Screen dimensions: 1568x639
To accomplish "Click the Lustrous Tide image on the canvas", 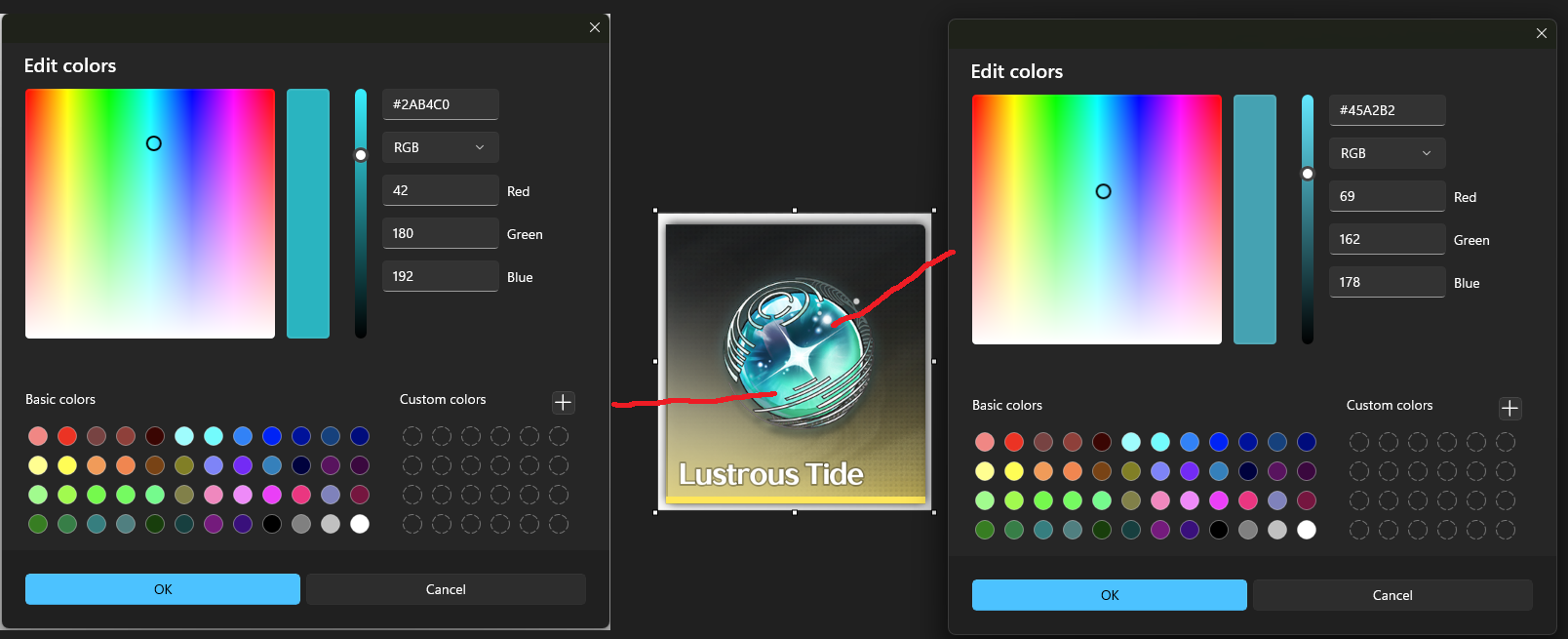I will click(x=795, y=361).
